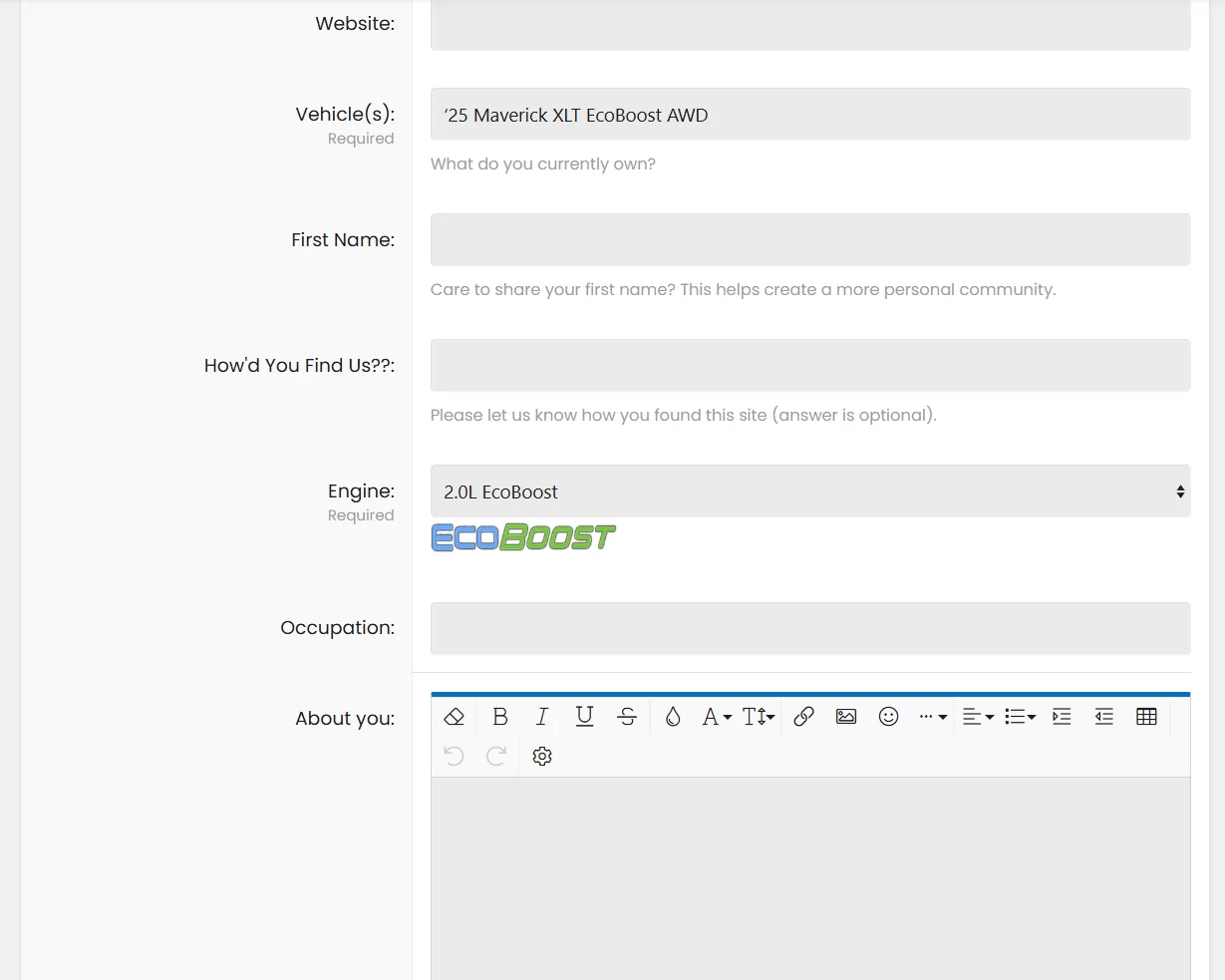
Task: Open the Text color droplet tool
Action: tap(673, 716)
